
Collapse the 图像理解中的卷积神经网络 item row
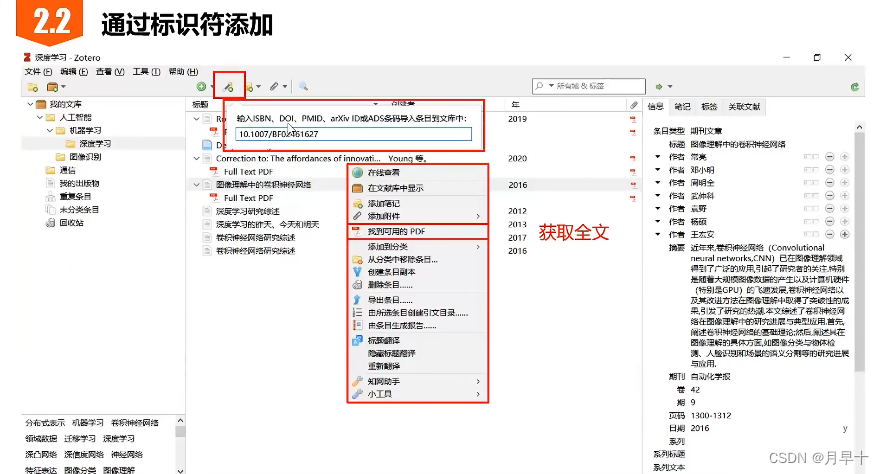coord(196,185)
